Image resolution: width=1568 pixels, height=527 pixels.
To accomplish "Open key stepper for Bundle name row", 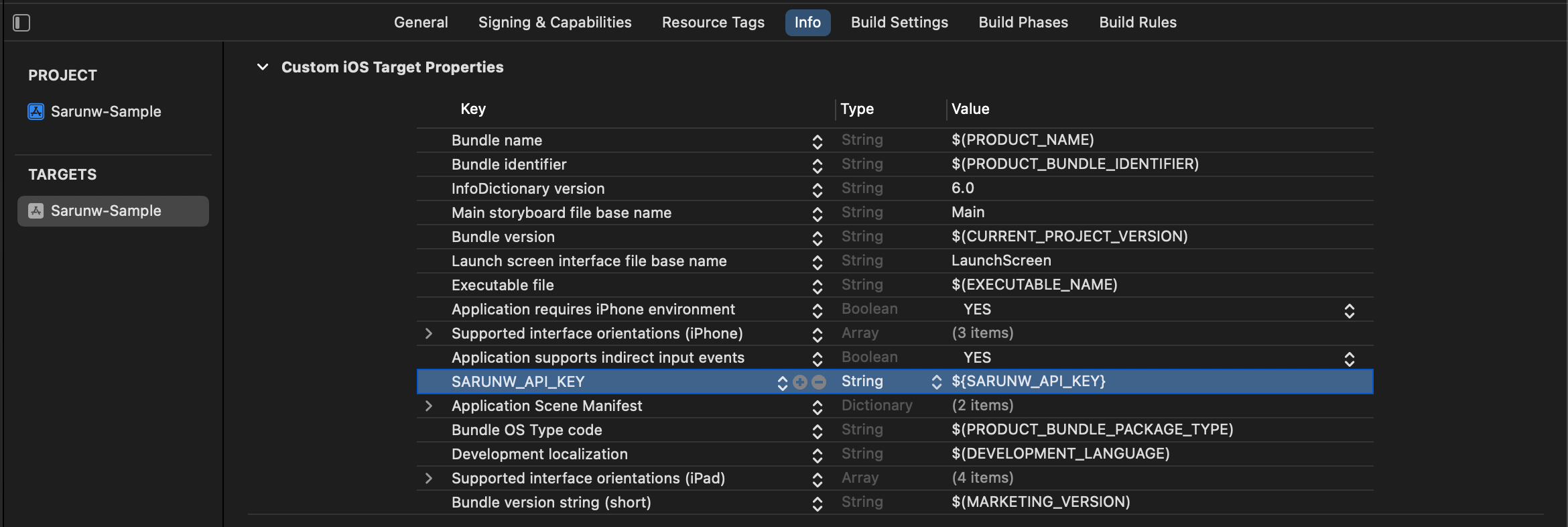I will coord(817,141).
